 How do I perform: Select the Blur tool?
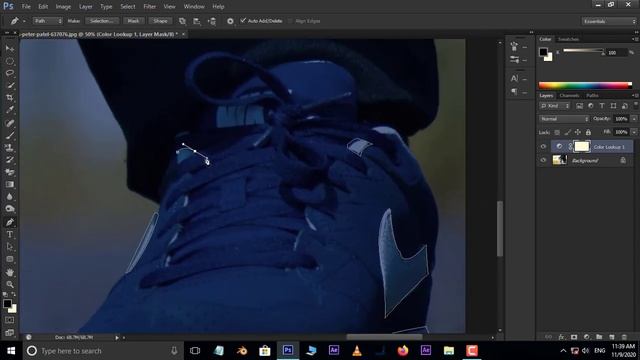10,197
